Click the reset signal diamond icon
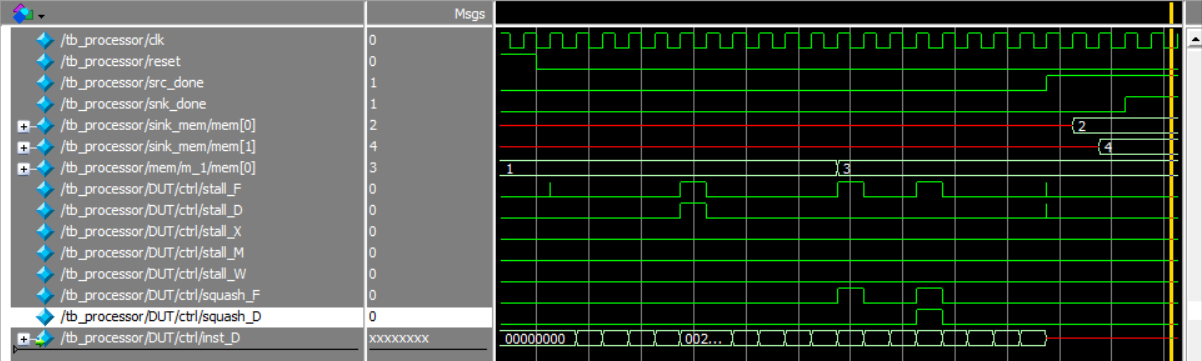 [44, 61]
